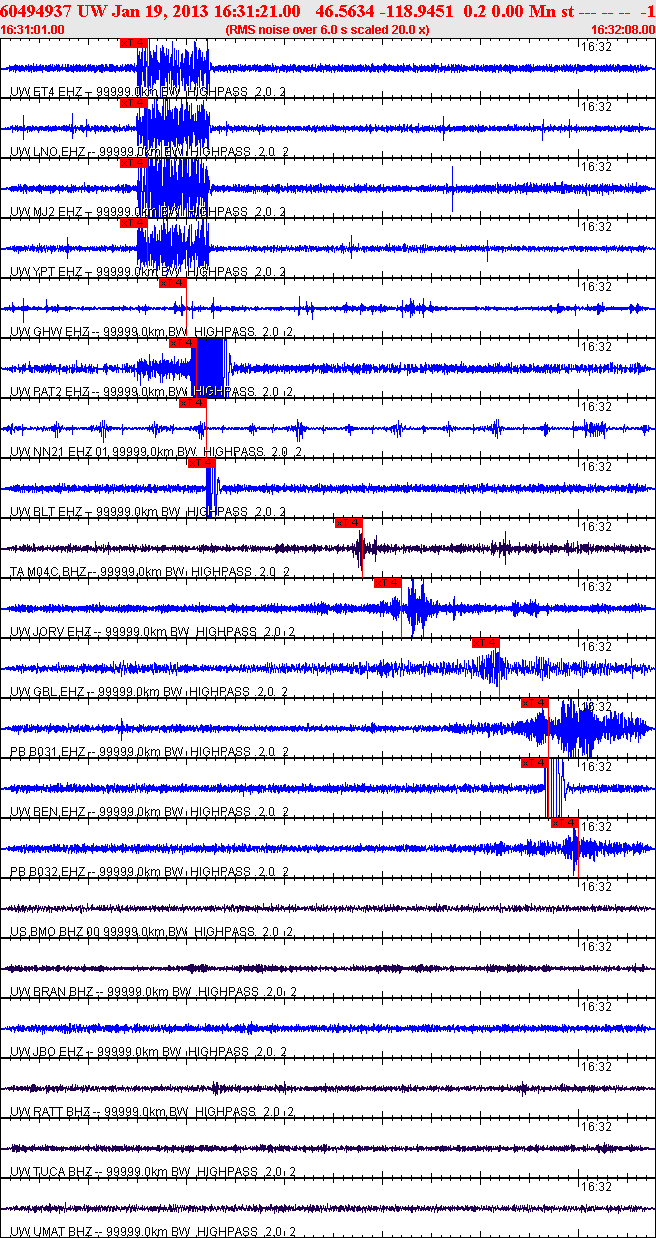Screen dimensions: 656x1238
Task: Click the clipped waveform block on the UW PAT2 trace
Action: tap(211, 368)
